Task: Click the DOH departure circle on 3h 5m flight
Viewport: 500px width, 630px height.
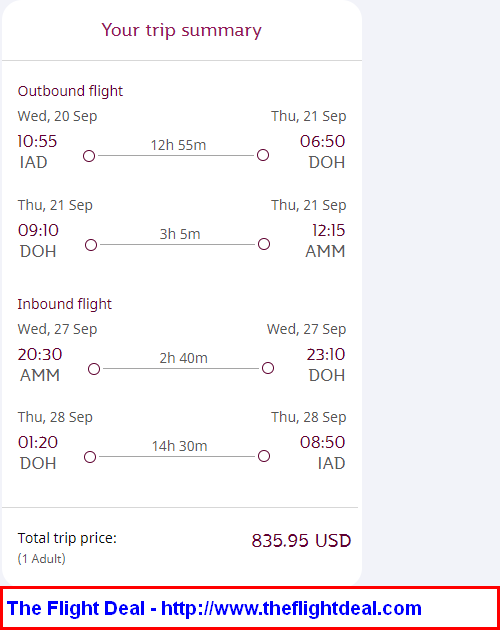Action: coord(91,245)
